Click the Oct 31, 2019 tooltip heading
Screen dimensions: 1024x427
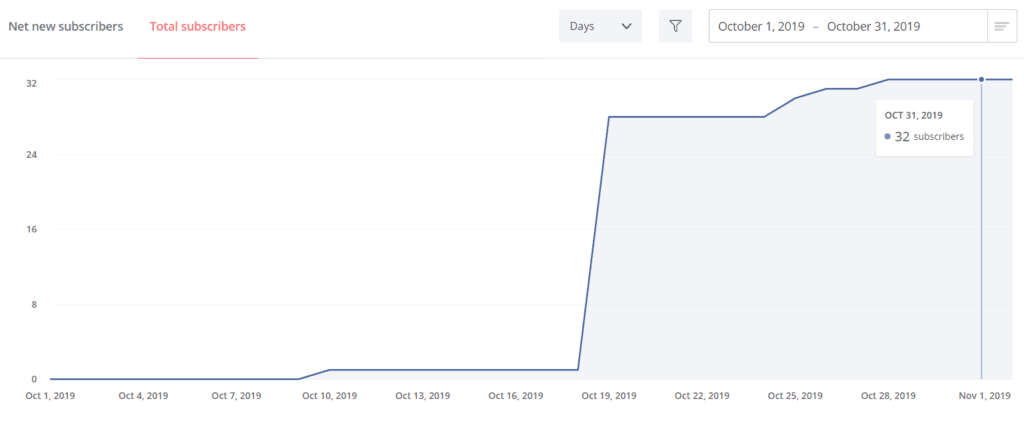tap(914, 116)
